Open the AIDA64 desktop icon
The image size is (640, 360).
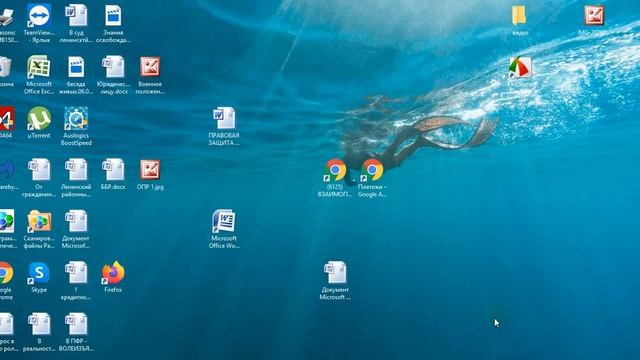[7, 119]
